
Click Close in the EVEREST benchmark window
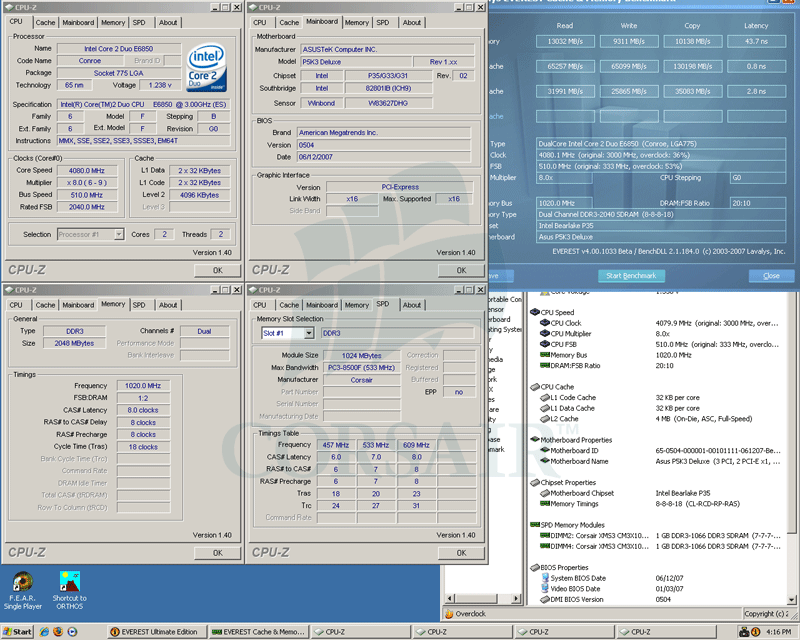pyautogui.click(x=771, y=276)
